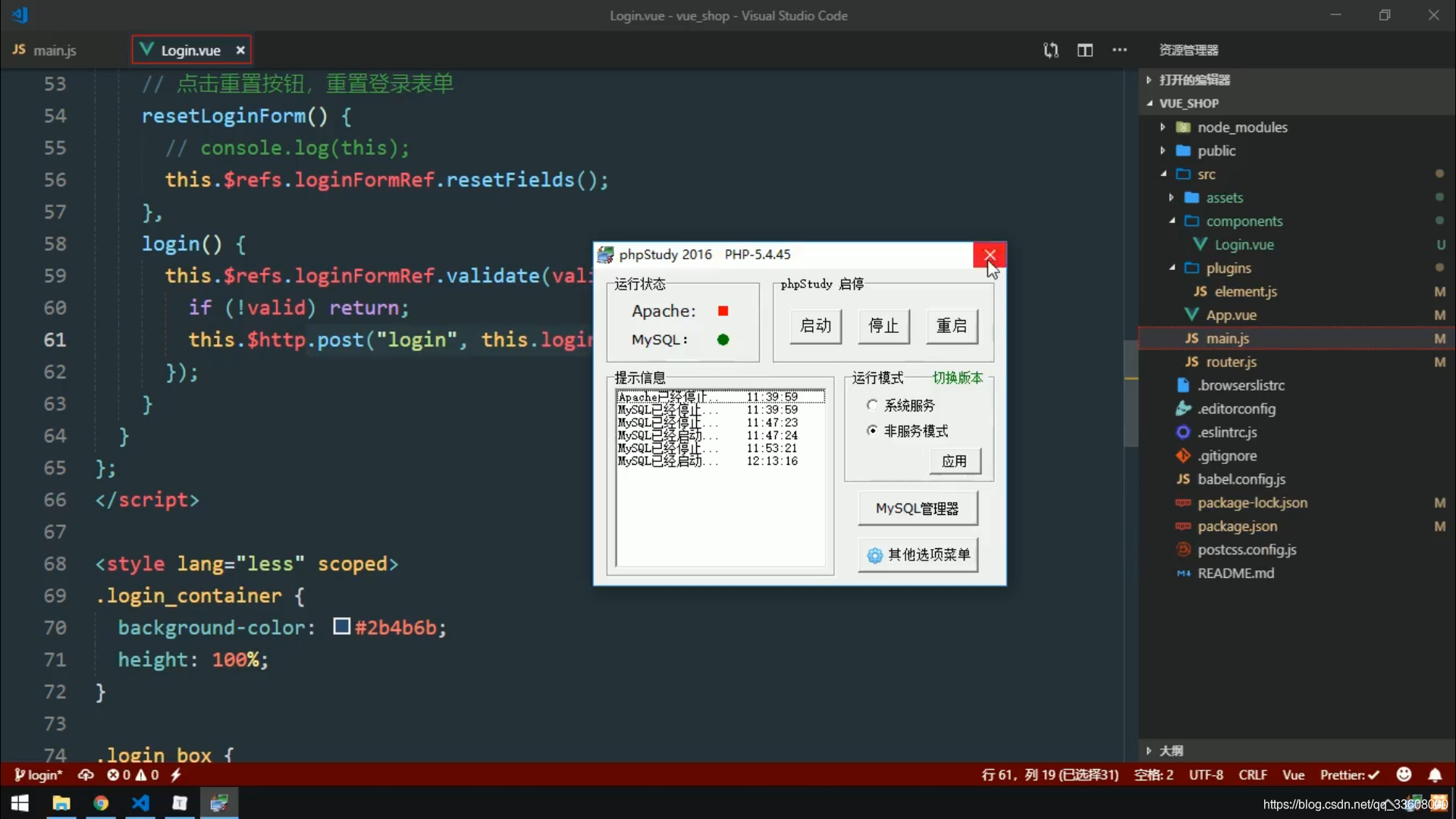Change language mode Vue in status bar
The image size is (1456, 819).
1293,775
